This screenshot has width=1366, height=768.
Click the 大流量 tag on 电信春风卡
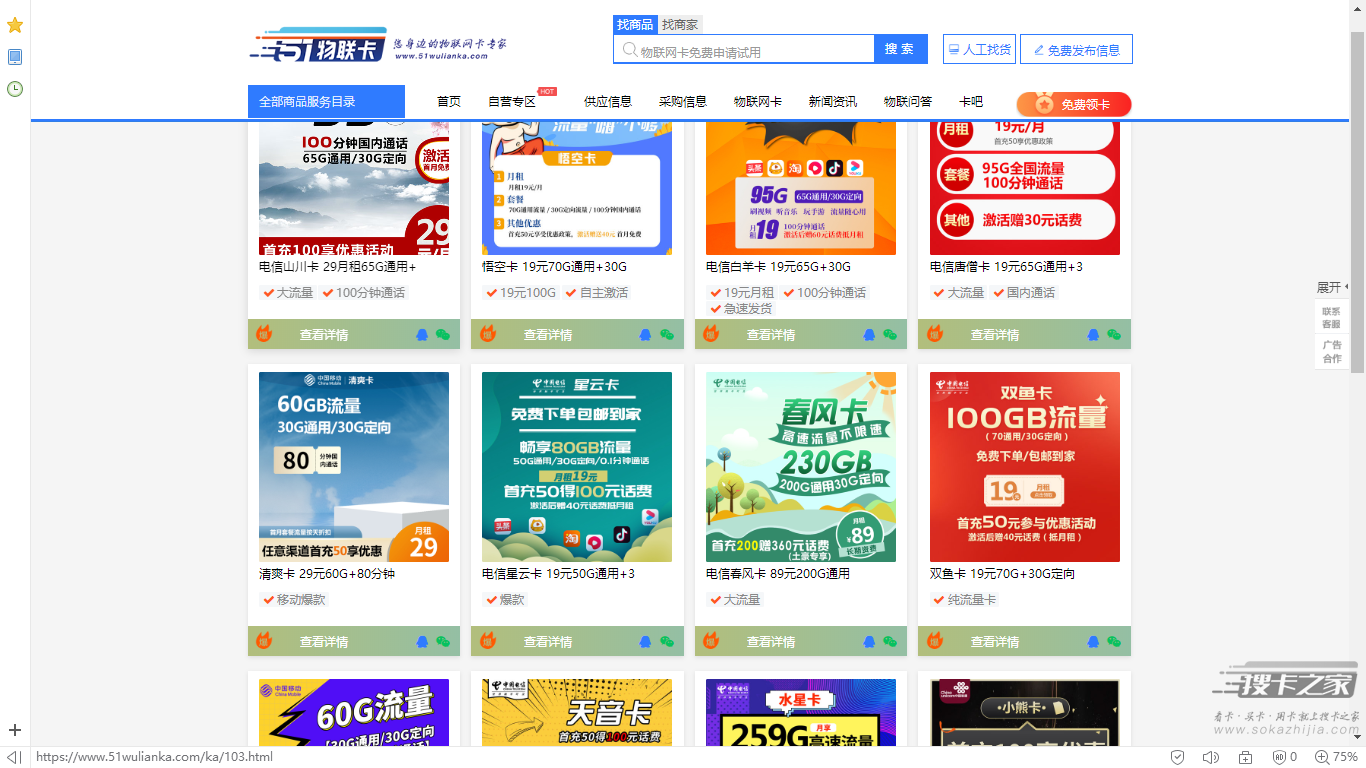(735, 600)
